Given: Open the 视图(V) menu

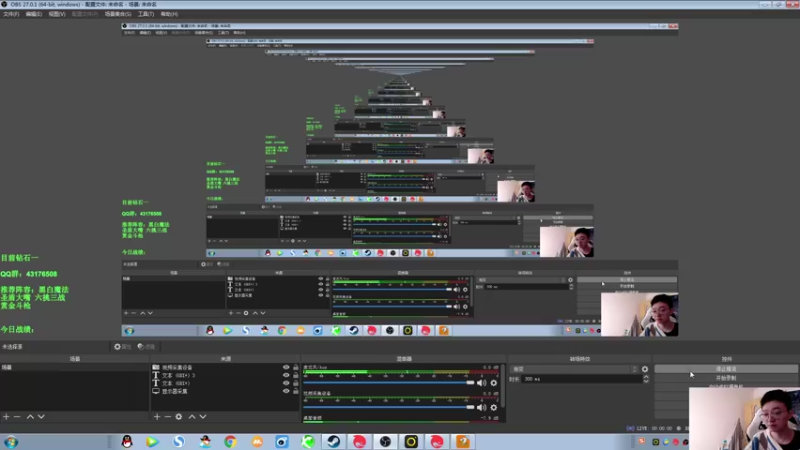Looking at the screenshot, I should [57, 14].
